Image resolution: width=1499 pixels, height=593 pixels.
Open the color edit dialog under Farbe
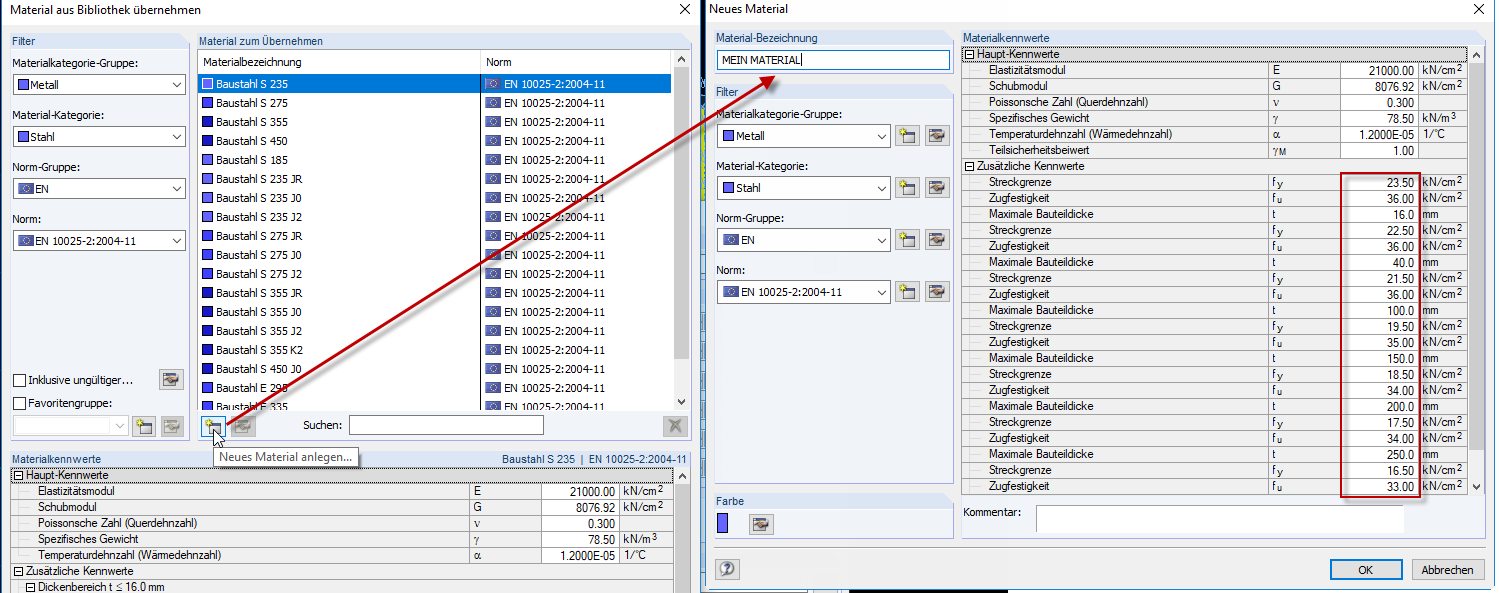pos(761,524)
